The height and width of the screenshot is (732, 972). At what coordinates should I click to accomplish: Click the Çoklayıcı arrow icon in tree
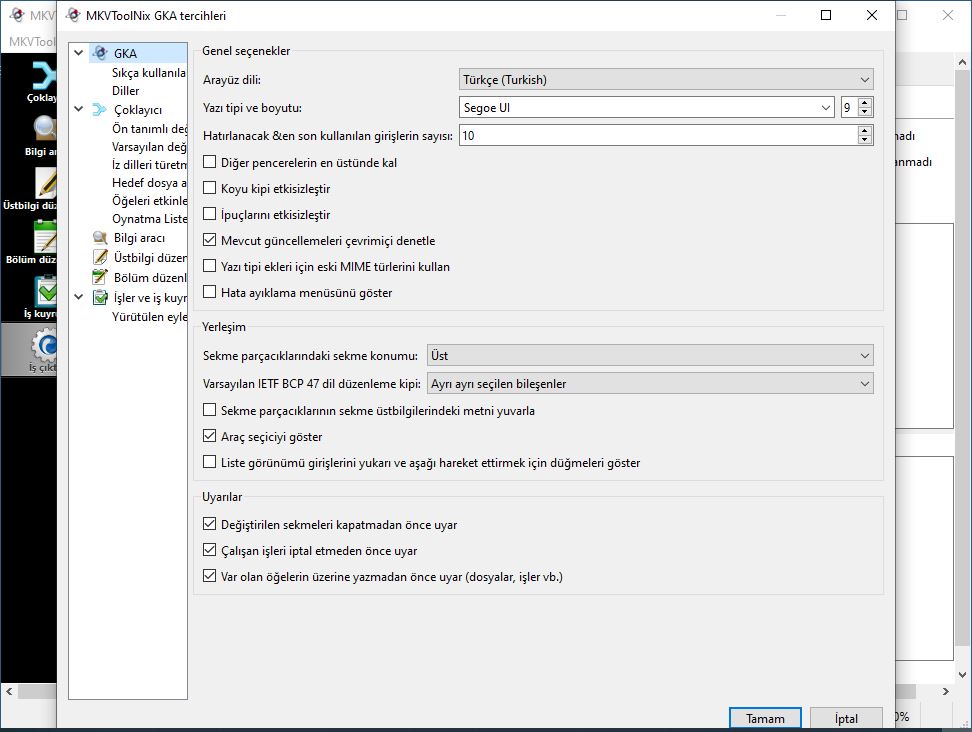(100, 110)
